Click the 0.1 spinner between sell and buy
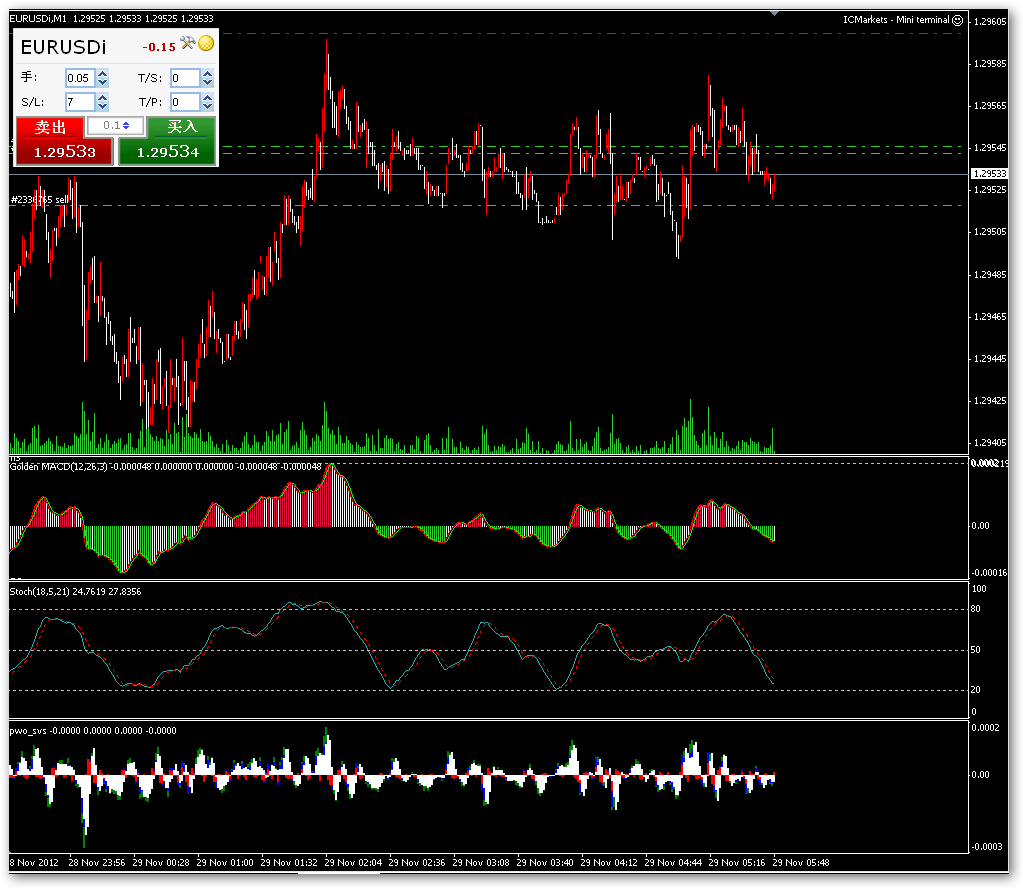The image size is (1023, 888). [115, 125]
